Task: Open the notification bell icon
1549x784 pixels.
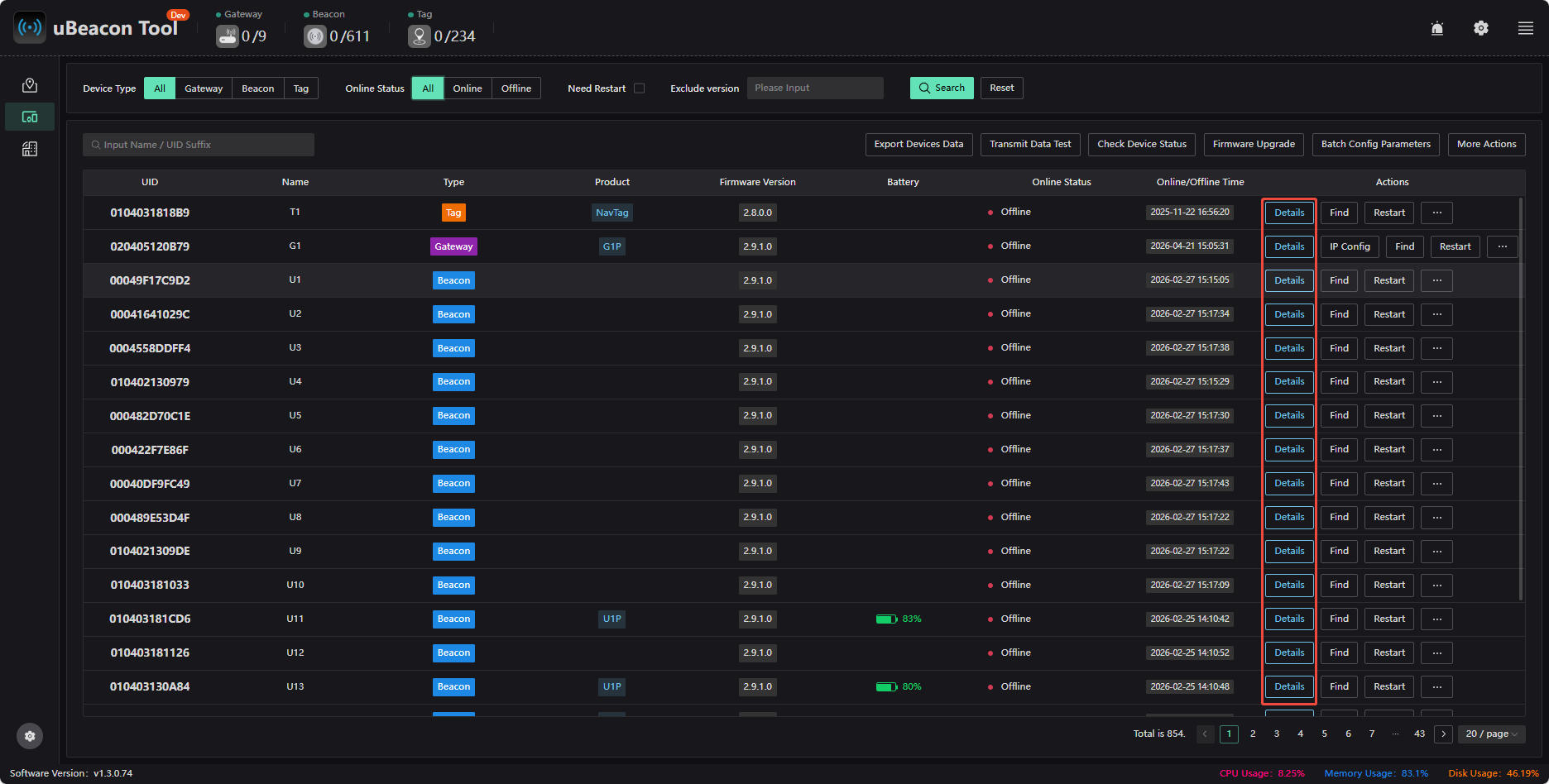Action: [1437, 28]
